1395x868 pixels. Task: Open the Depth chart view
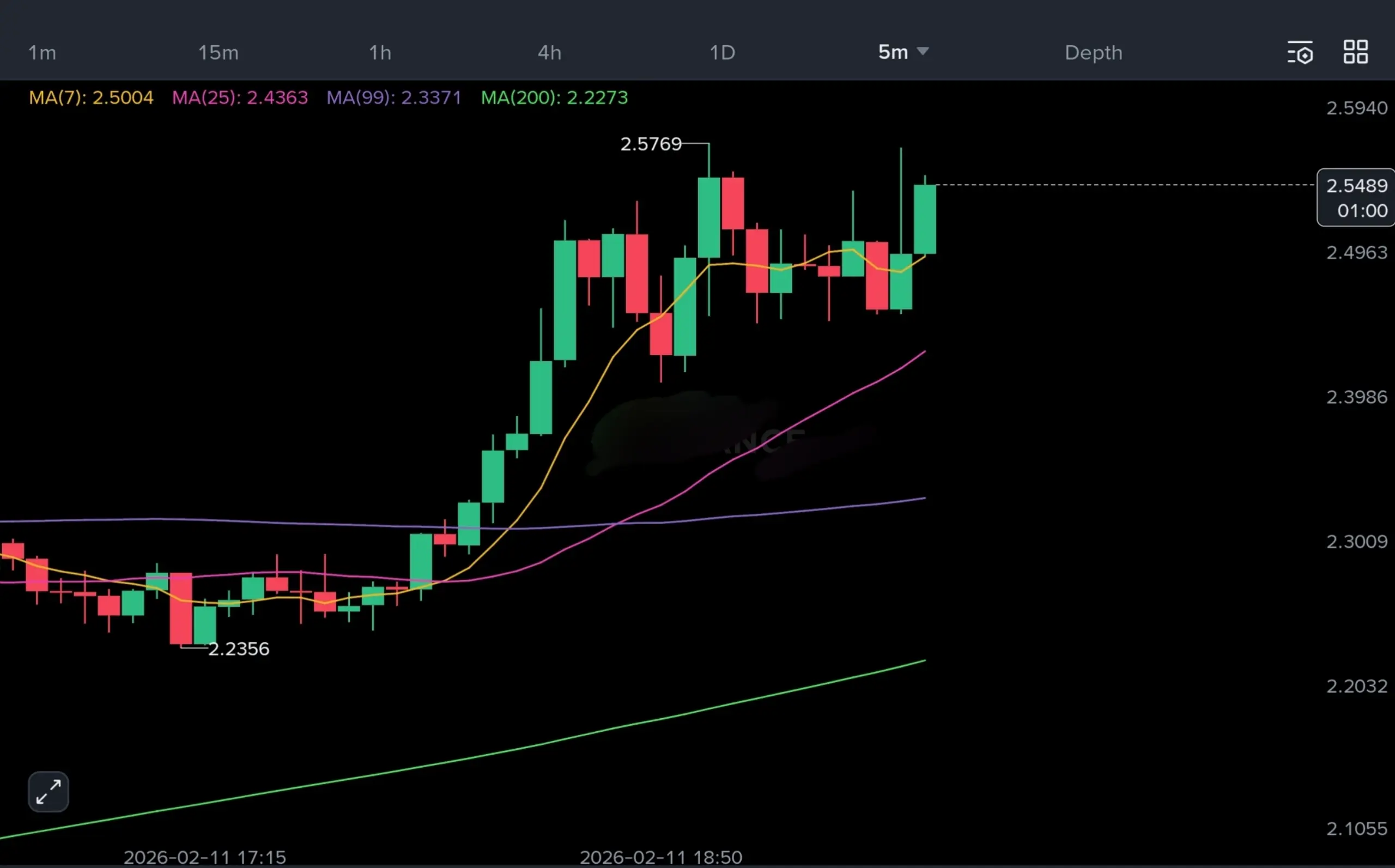pos(1094,53)
